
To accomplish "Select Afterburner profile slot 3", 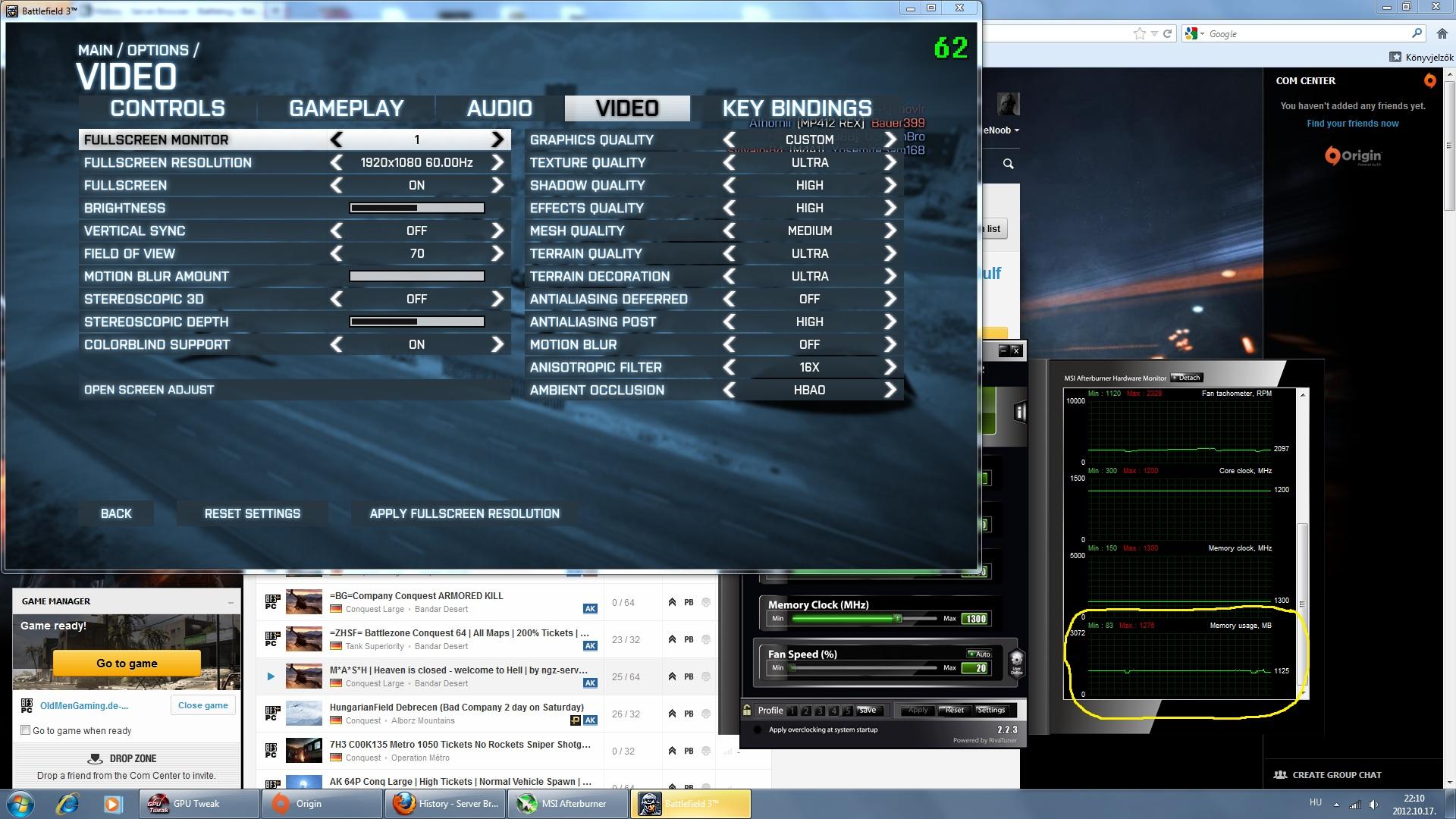I will (820, 711).
